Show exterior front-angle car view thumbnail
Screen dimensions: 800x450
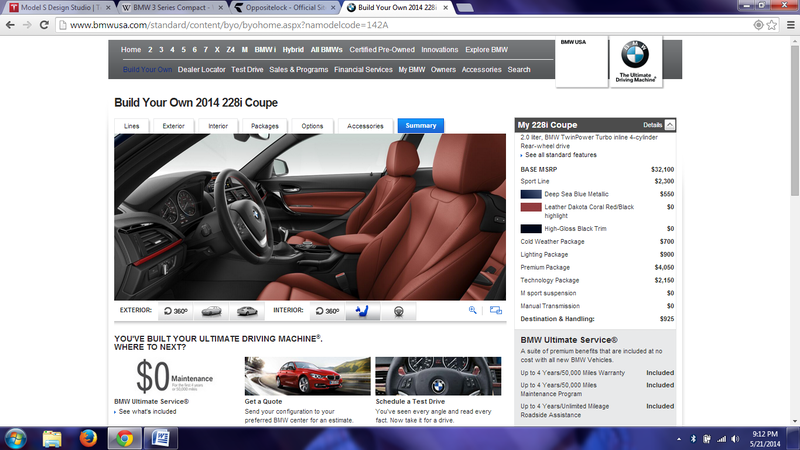point(211,311)
